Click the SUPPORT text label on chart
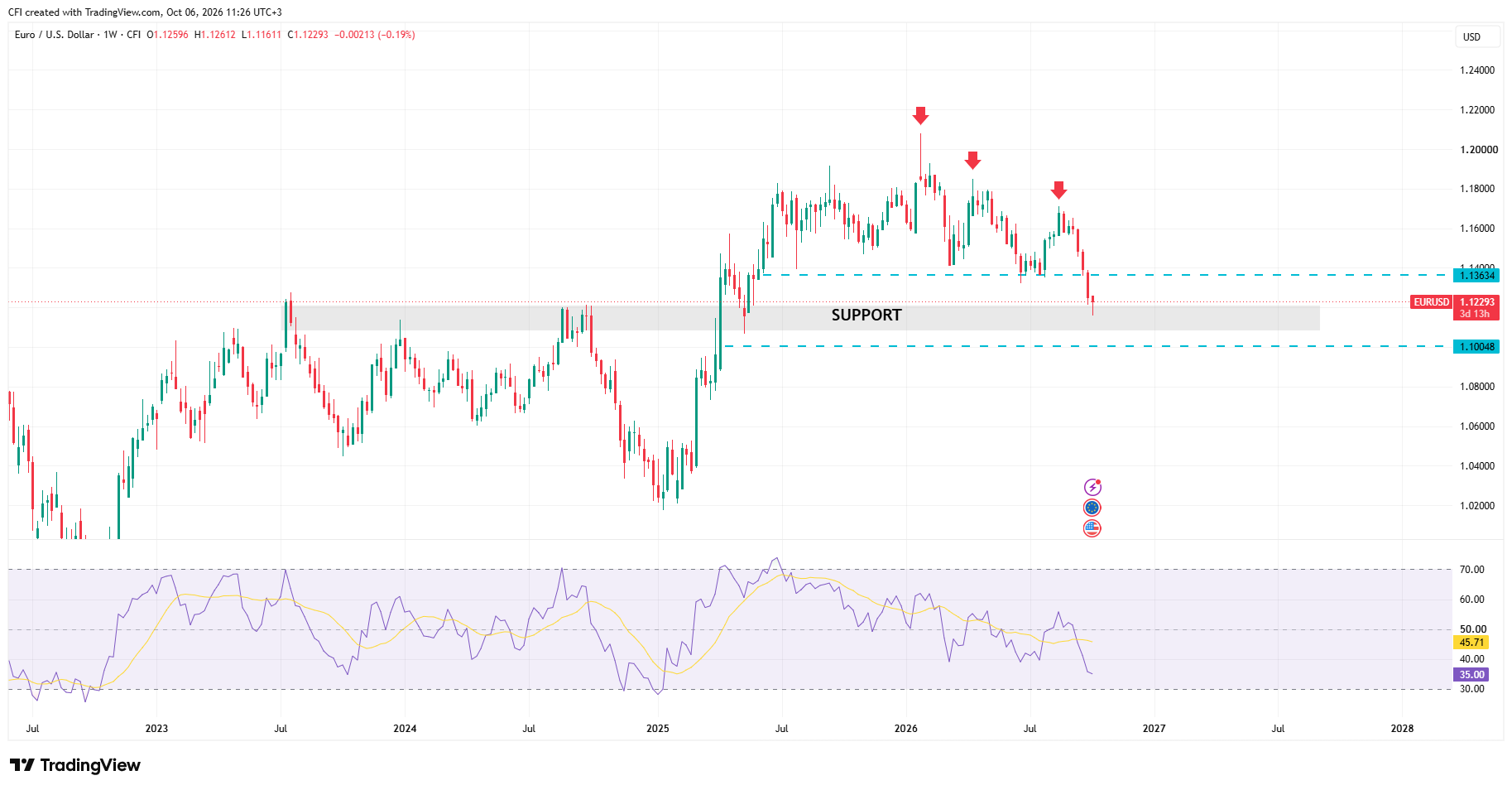This screenshot has width=1512, height=790. click(x=866, y=316)
